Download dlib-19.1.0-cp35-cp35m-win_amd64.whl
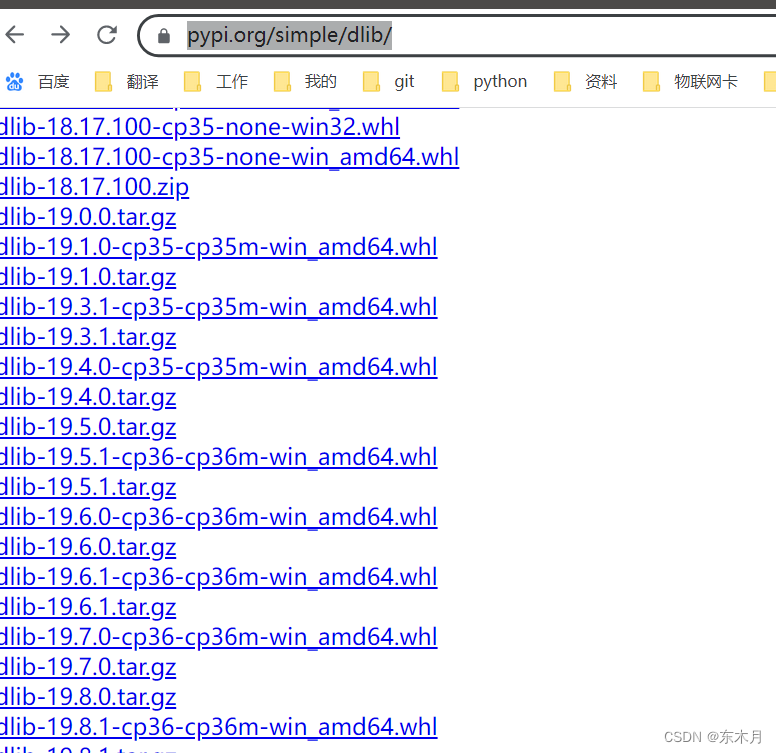Viewport: 776px width, 753px height. (x=219, y=247)
